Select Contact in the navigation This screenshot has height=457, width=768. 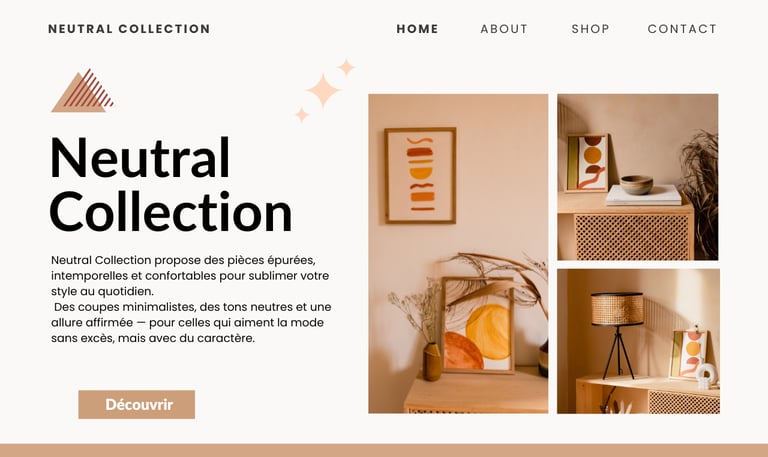[x=682, y=29]
